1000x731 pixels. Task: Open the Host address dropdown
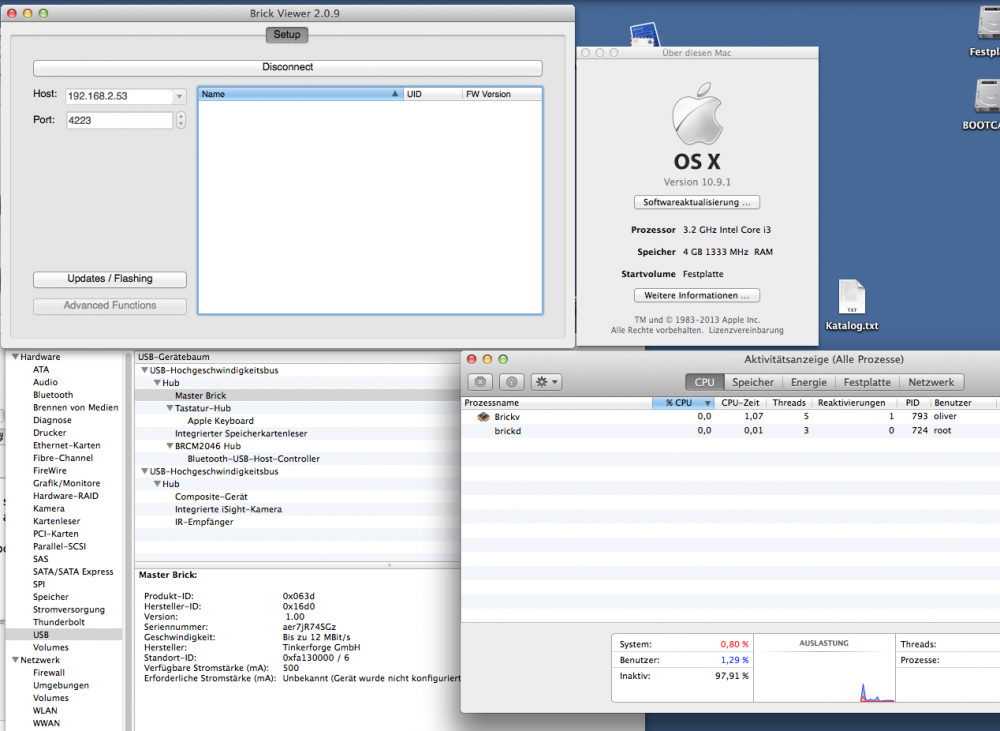click(179, 97)
